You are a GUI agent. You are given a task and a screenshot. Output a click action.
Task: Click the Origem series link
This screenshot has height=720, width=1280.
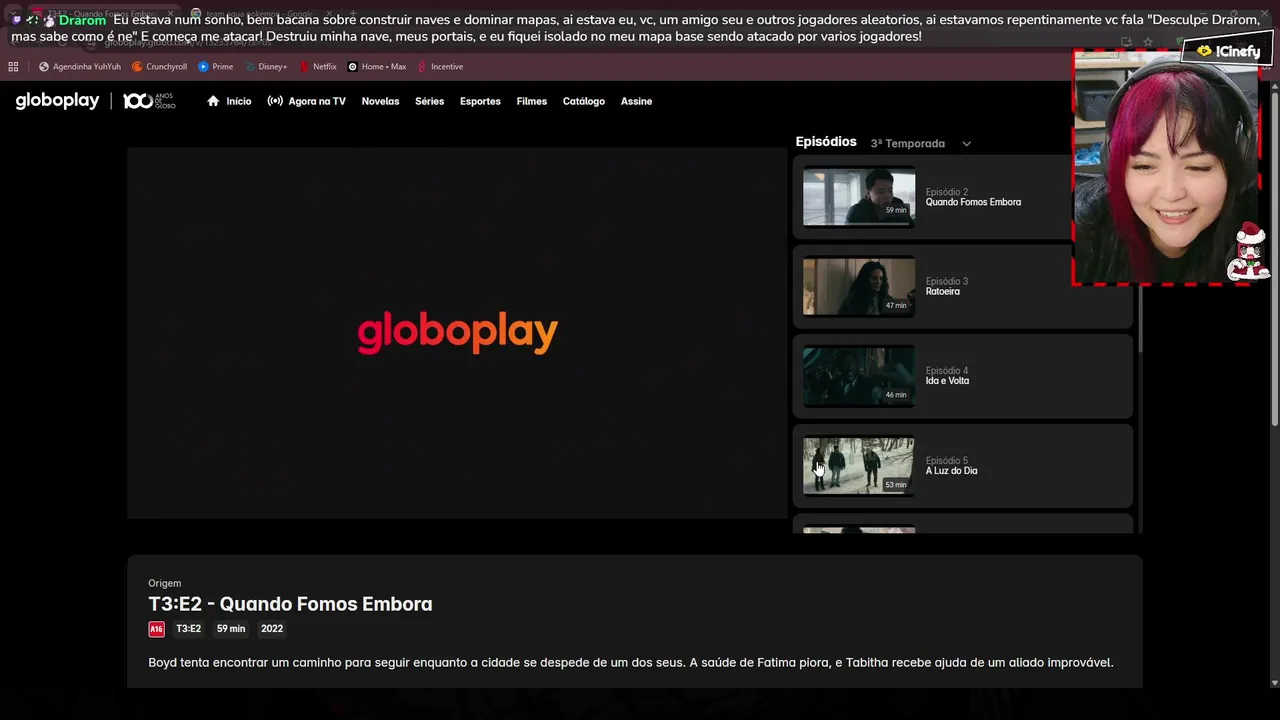164,583
